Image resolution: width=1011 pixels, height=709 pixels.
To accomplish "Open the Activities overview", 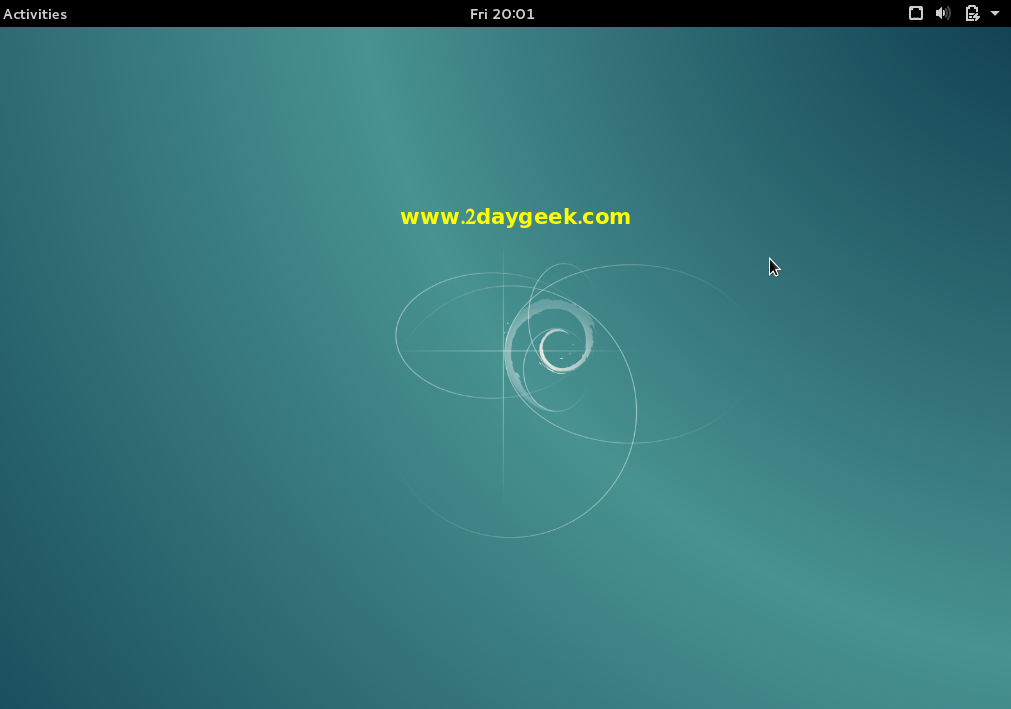I will point(35,14).
